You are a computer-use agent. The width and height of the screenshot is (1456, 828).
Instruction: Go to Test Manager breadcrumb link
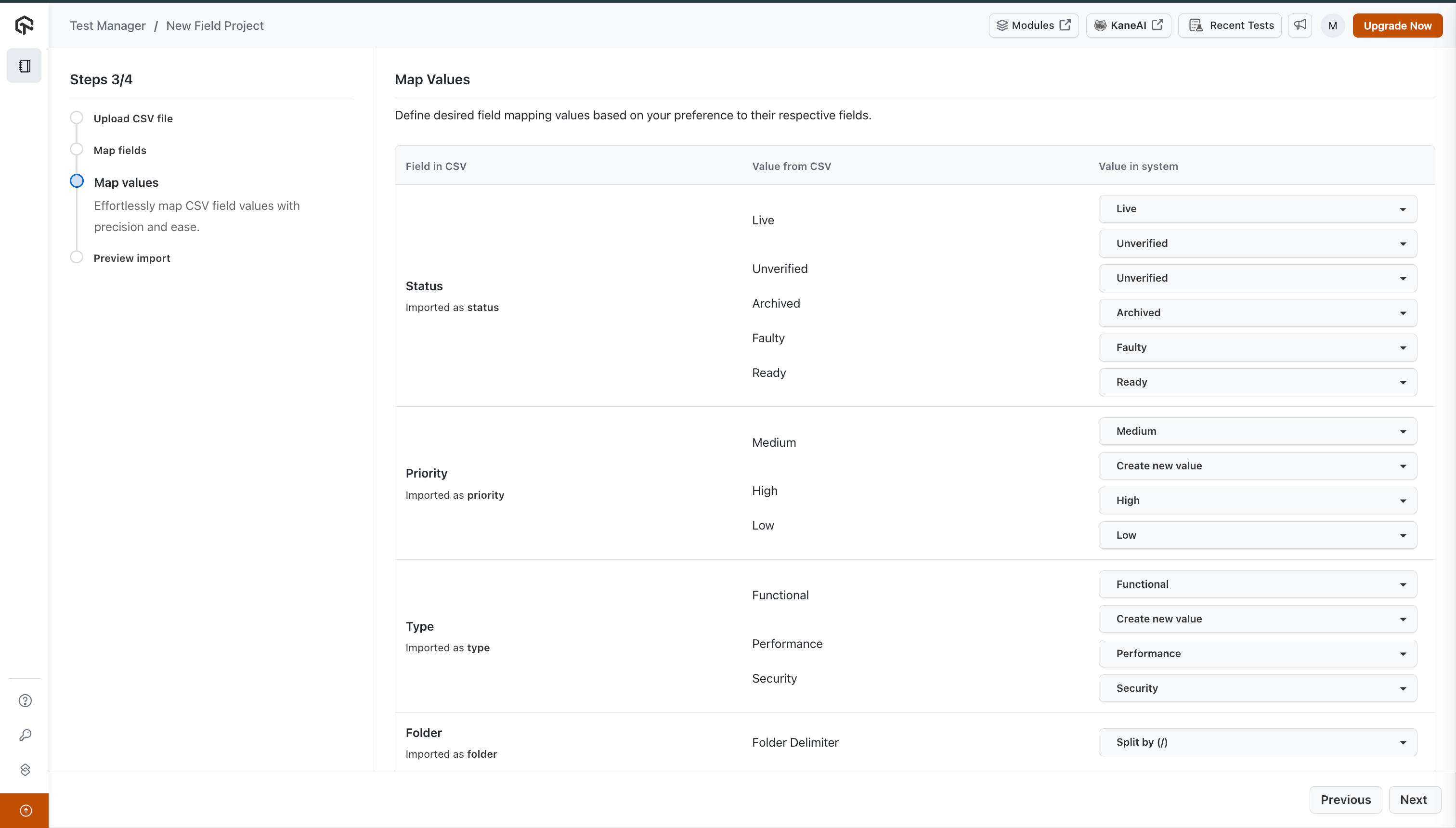(107, 26)
